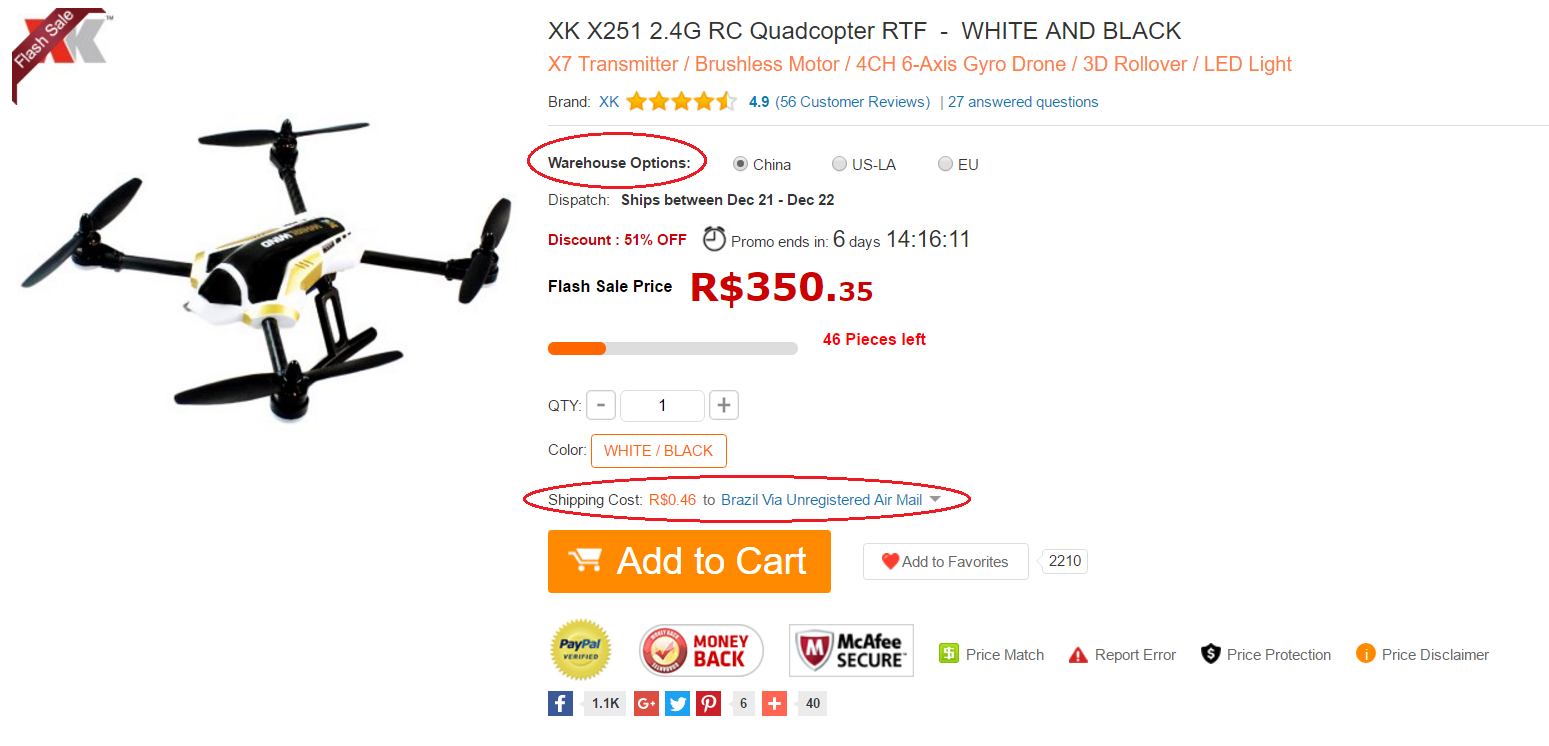
Task: Add the quadcopter to cart
Action: pos(689,561)
